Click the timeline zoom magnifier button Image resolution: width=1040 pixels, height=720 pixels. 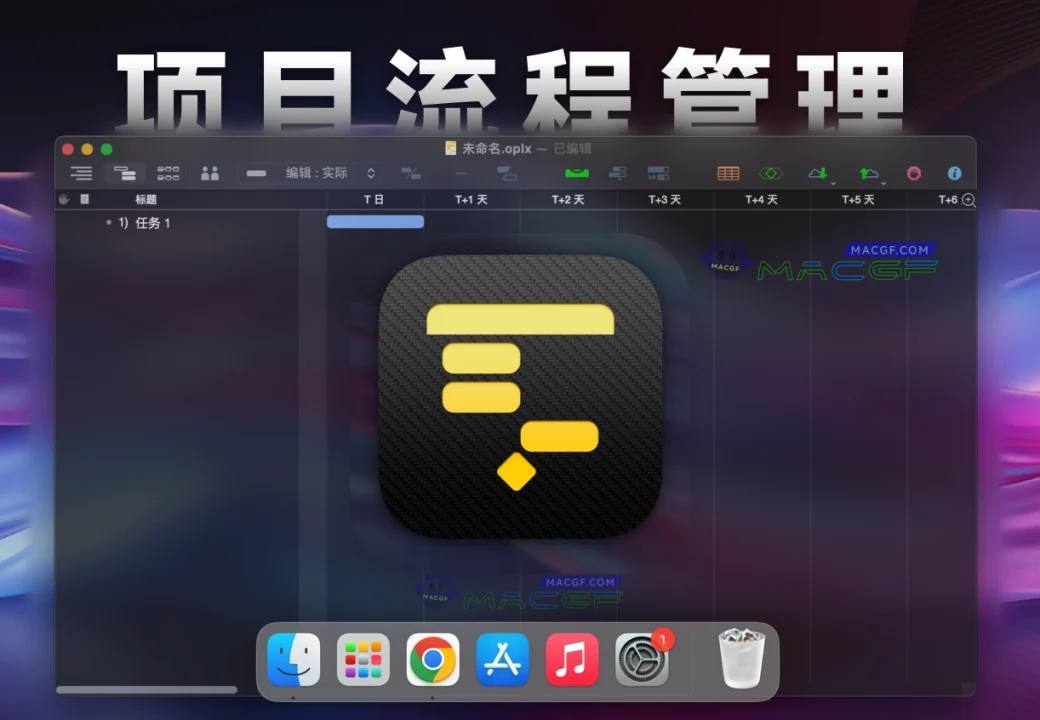pos(965,200)
